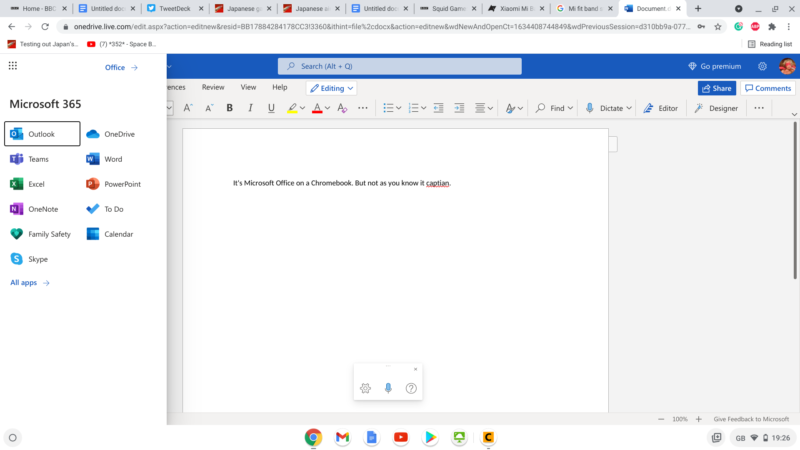Image resolution: width=800 pixels, height=450 pixels.
Task: Expand the bullet list style dropdown
Action: pos(398,108)
